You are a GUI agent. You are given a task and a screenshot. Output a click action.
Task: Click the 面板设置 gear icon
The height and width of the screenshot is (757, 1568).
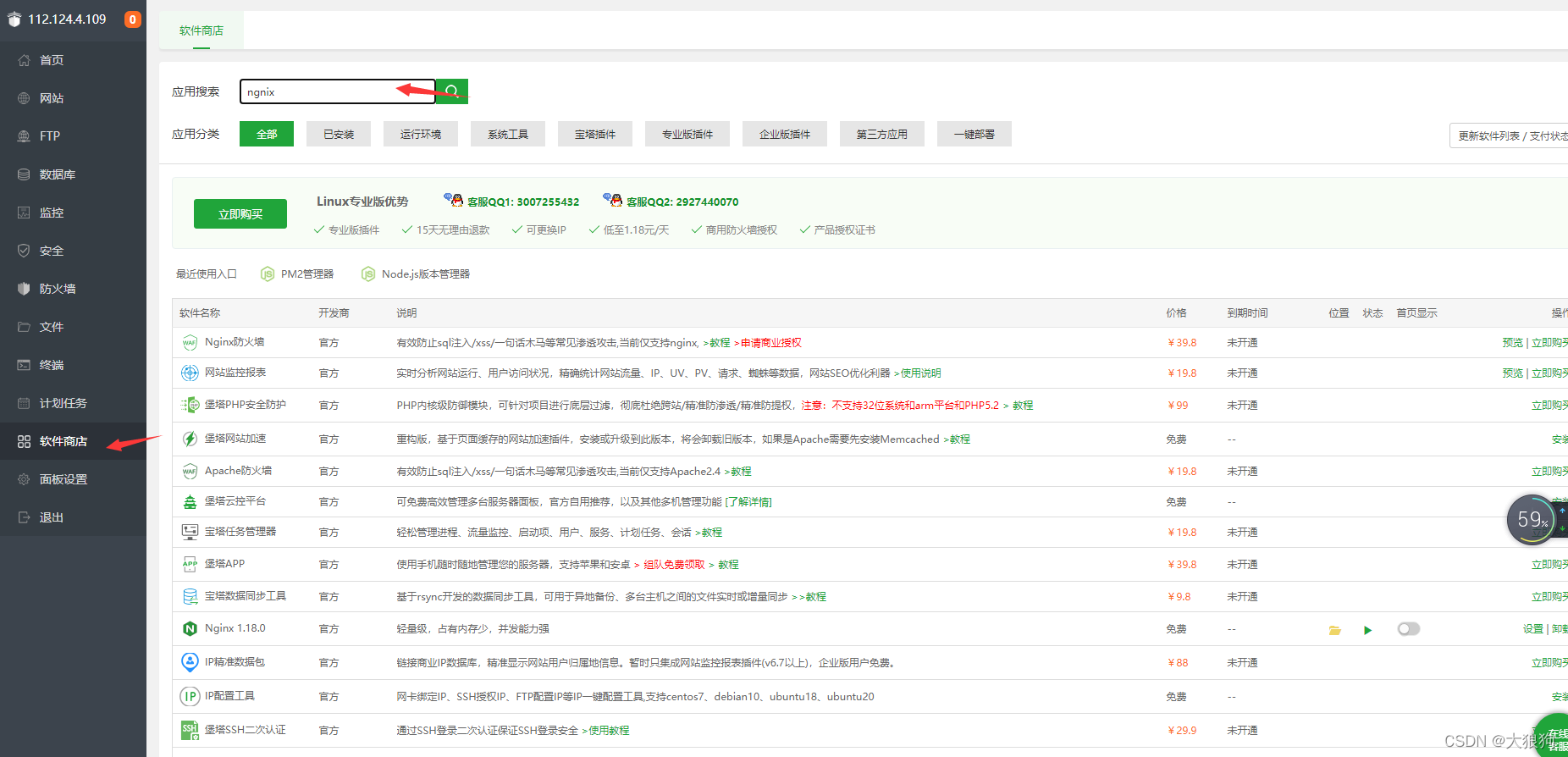pyautogui.click(x=24, y=479)
